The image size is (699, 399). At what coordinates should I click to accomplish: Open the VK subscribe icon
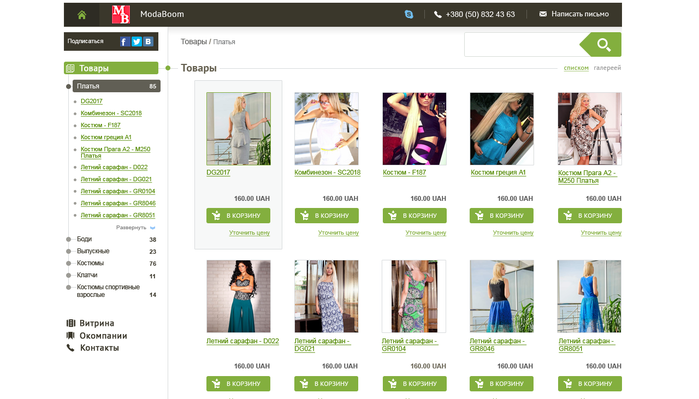click(x=148, y=41)
